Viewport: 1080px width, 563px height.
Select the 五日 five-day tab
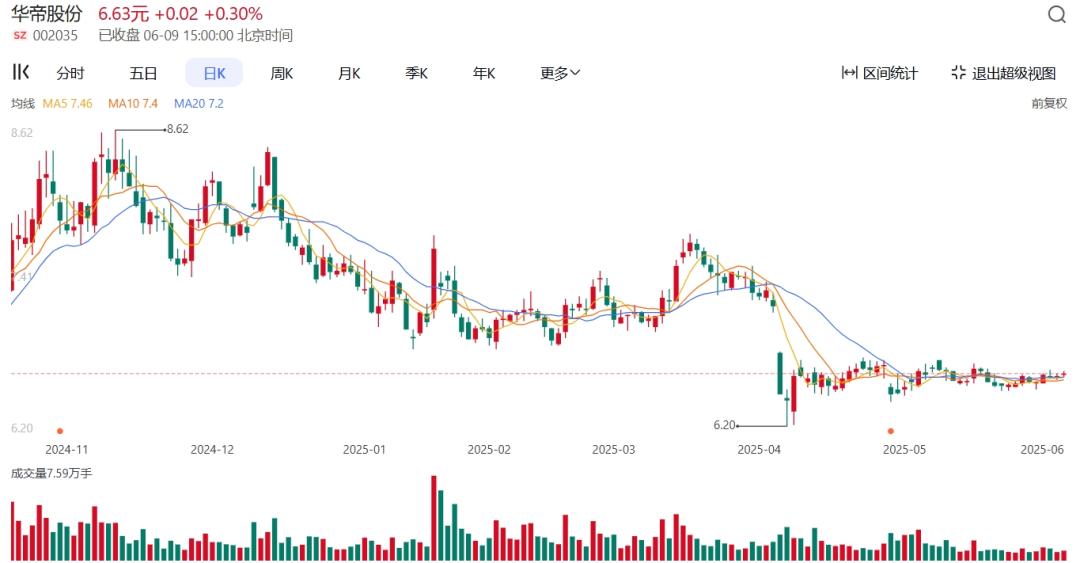coord(143,73)
